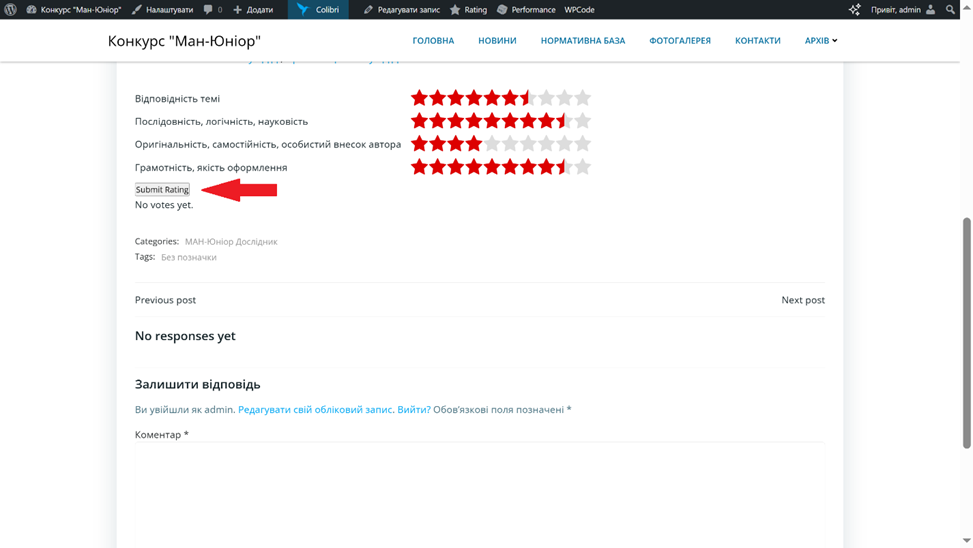The height and width of the screenshot is (548, 973).
Task: Go to "Новини" navigation item
Action: click(x=497, y=41)
